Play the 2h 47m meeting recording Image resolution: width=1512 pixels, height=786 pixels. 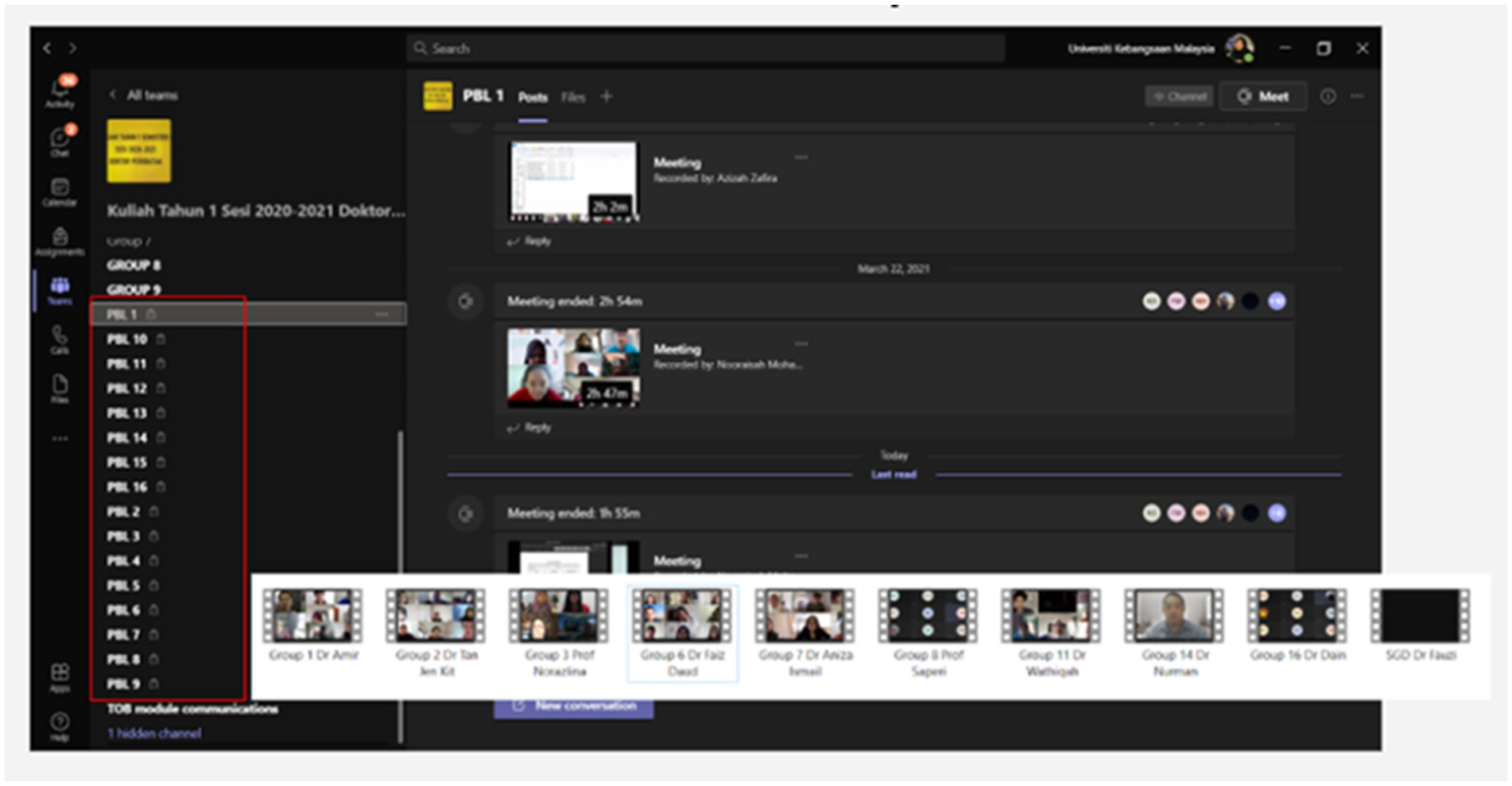(x=574, y=368)
